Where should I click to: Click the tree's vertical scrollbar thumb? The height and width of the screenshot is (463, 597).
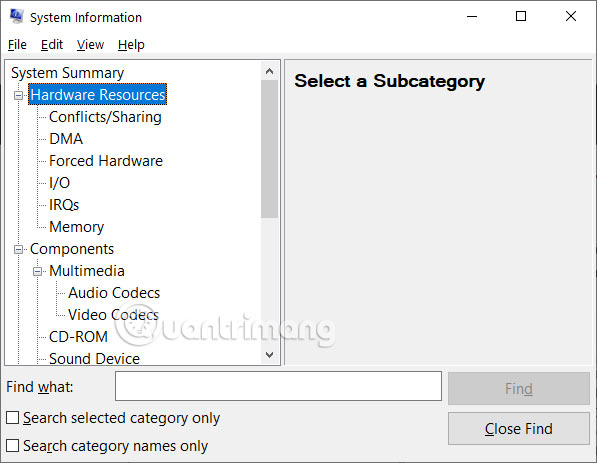pyautogui.click(x=270, y=149)
